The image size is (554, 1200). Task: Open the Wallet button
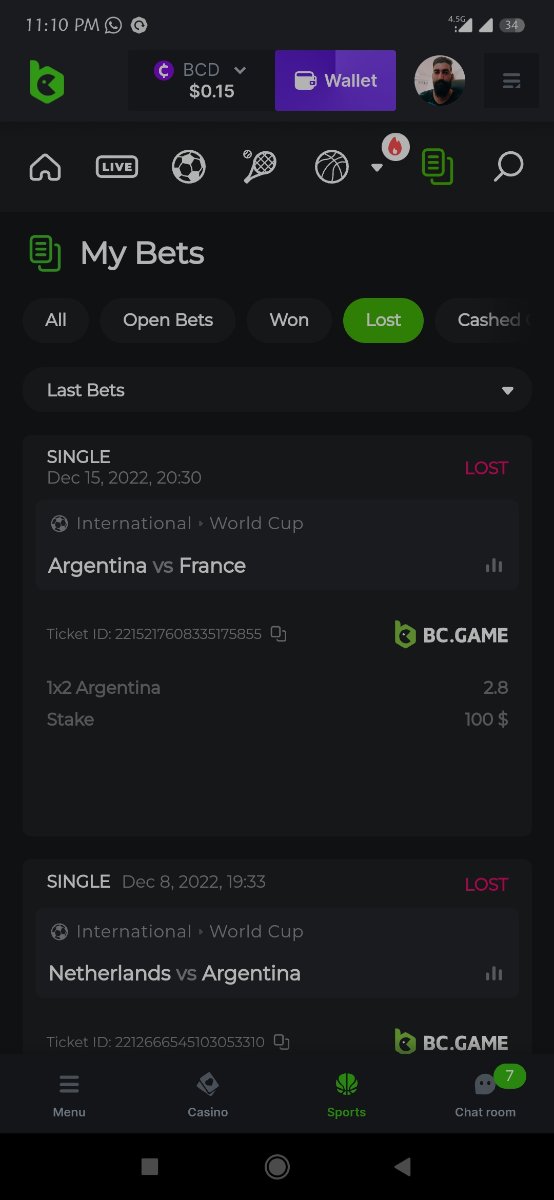(x=336, y=81)
